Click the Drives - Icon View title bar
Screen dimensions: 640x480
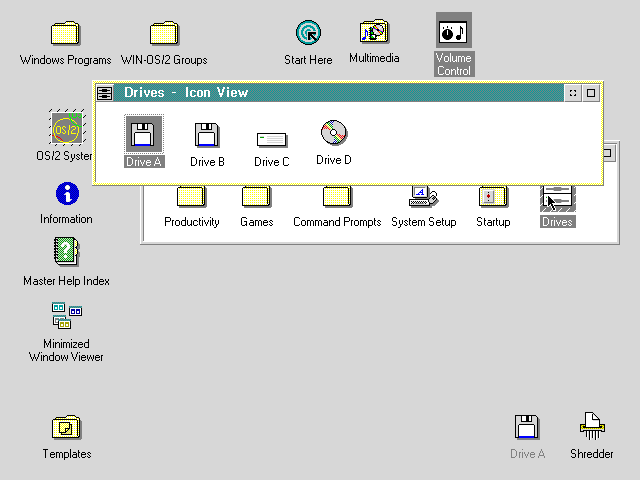(338, 93)
